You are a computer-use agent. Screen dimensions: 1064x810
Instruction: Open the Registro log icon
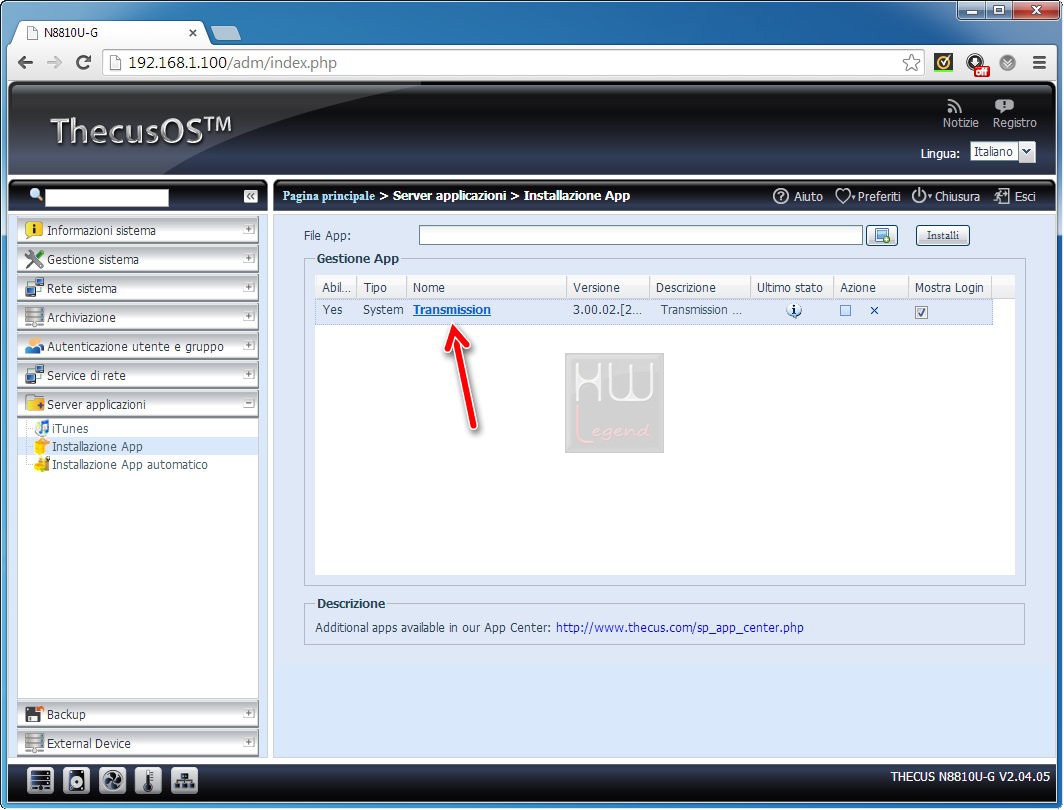[x=1004, y=106]
